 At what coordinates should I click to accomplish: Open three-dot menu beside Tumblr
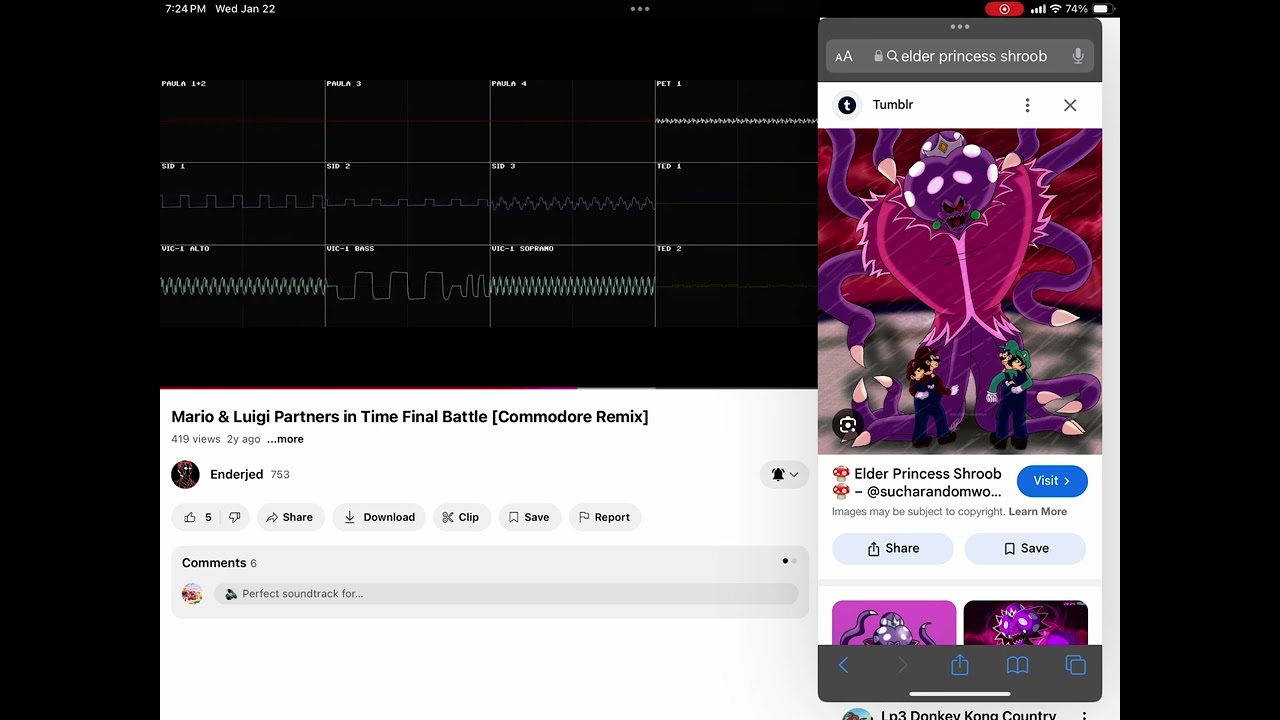pyautogui.click(x=1027, y=105)
